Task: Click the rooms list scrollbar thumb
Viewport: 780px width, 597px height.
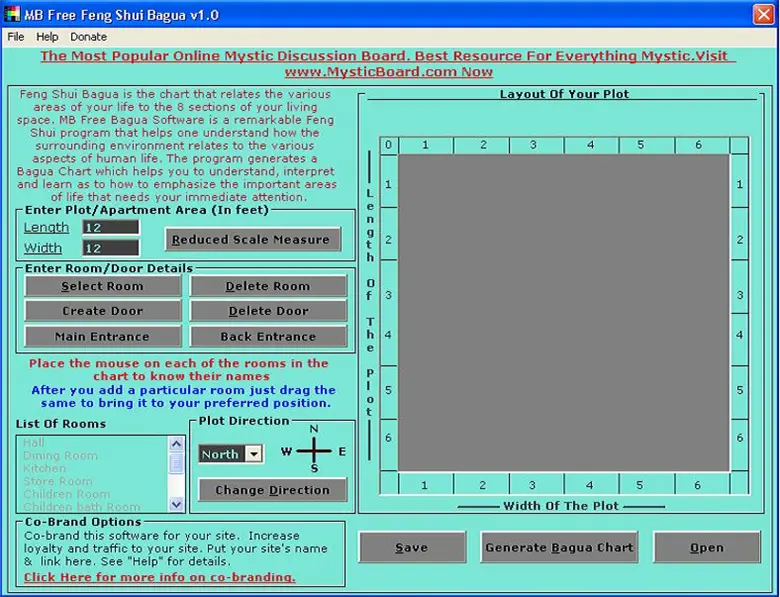Action: tap(176, 463)
